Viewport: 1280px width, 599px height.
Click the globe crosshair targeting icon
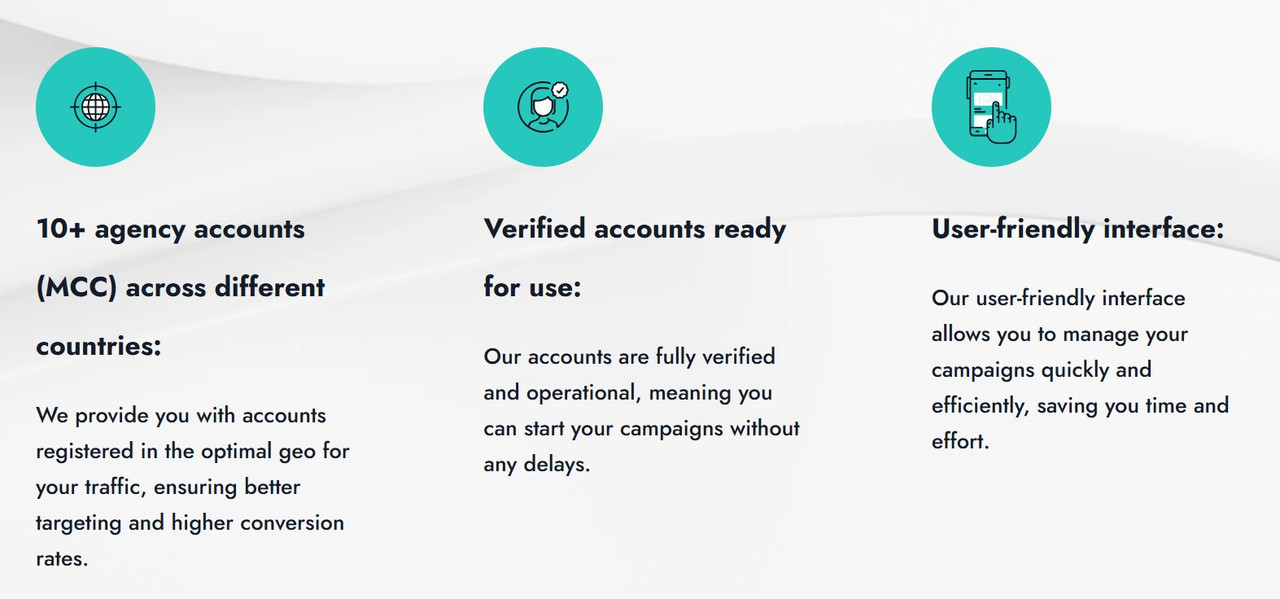(x=95, y=107)
